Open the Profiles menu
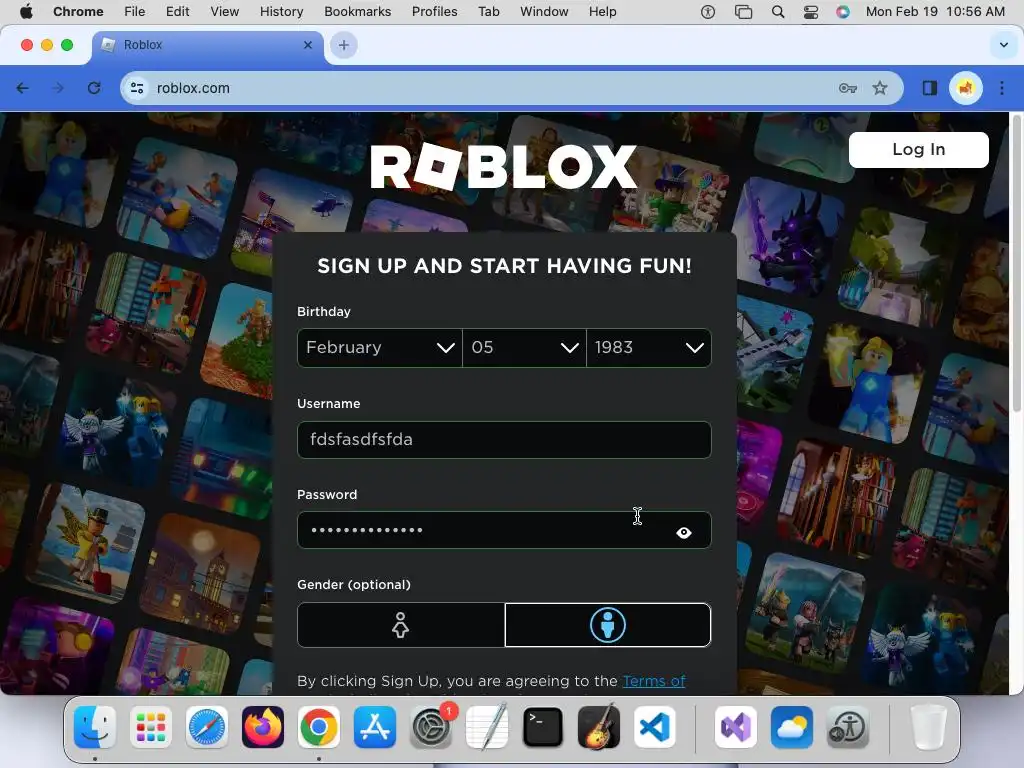 click(434, 11)
